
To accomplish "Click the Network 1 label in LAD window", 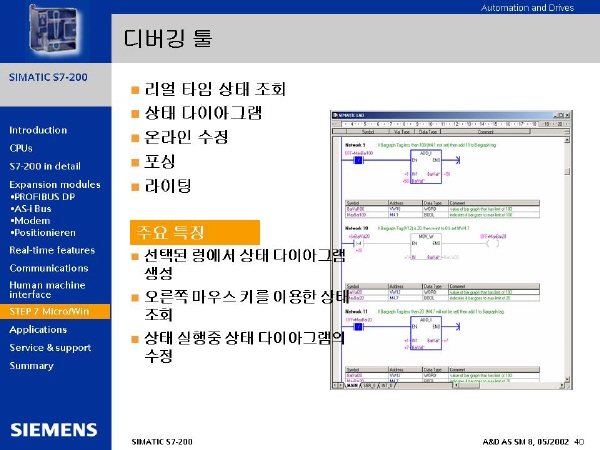I will [x=355, y=145].
